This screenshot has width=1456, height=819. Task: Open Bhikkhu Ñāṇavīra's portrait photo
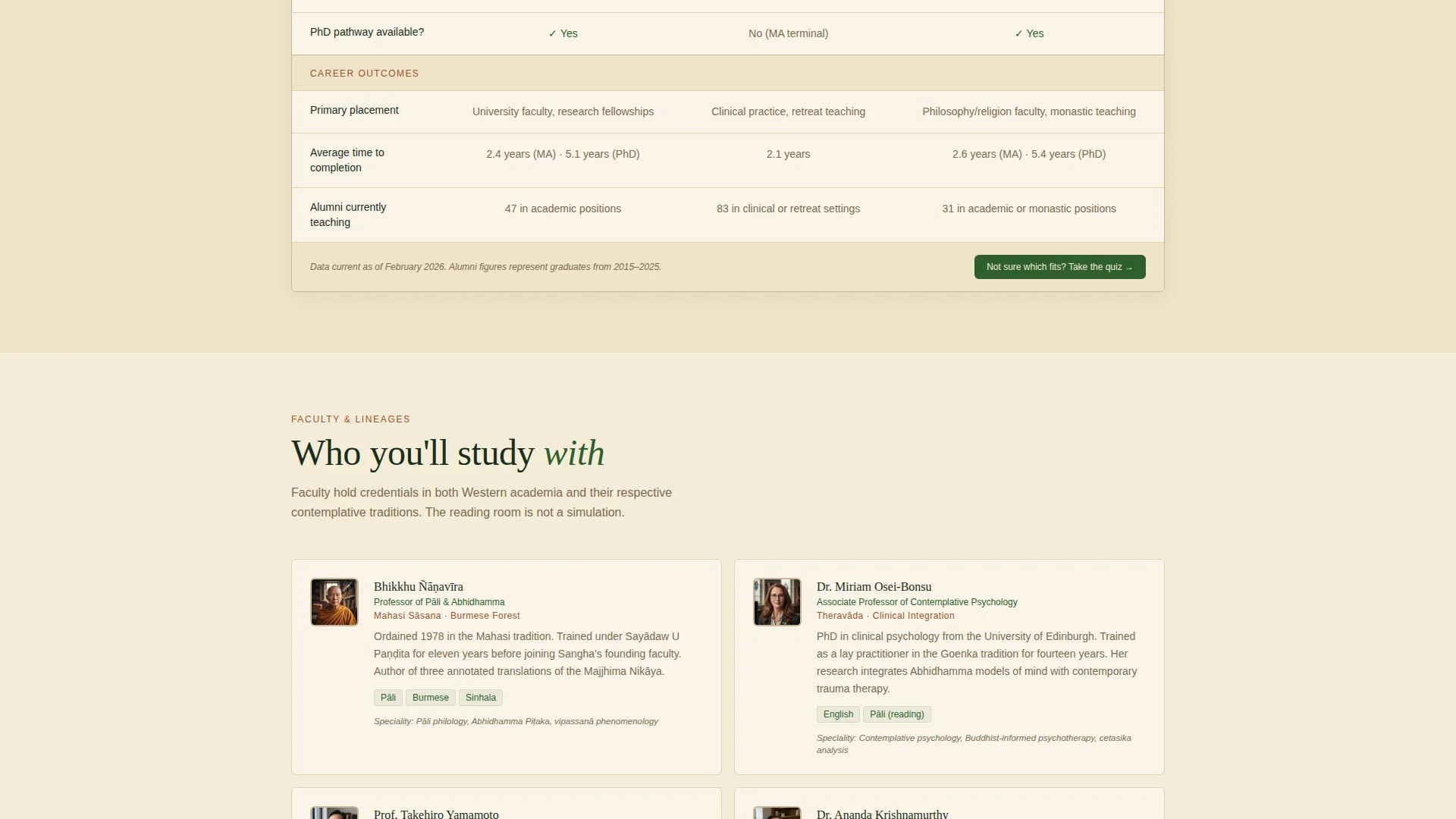tap(334, 602)
